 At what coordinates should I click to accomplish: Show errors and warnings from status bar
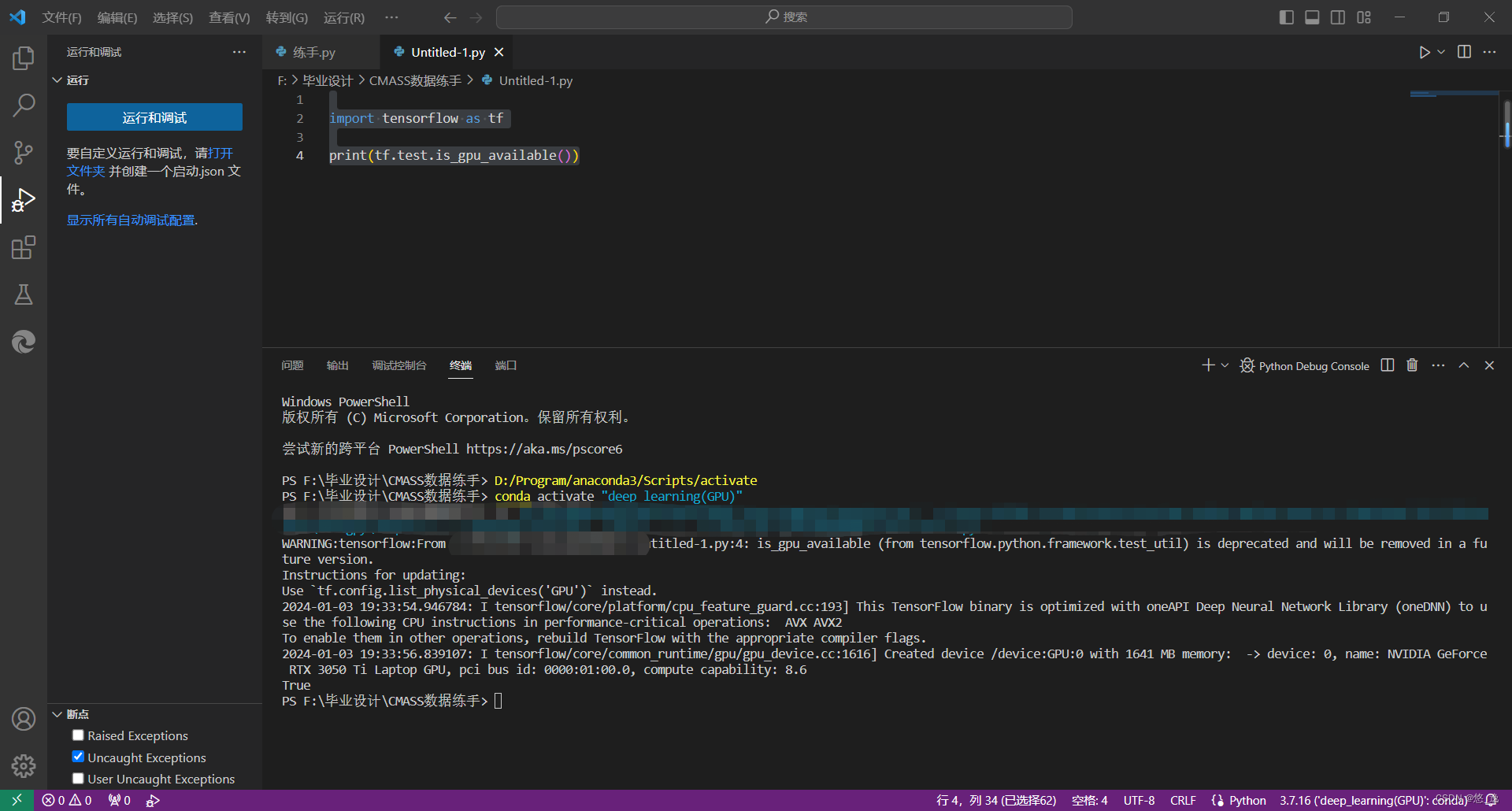click(67, 800)
